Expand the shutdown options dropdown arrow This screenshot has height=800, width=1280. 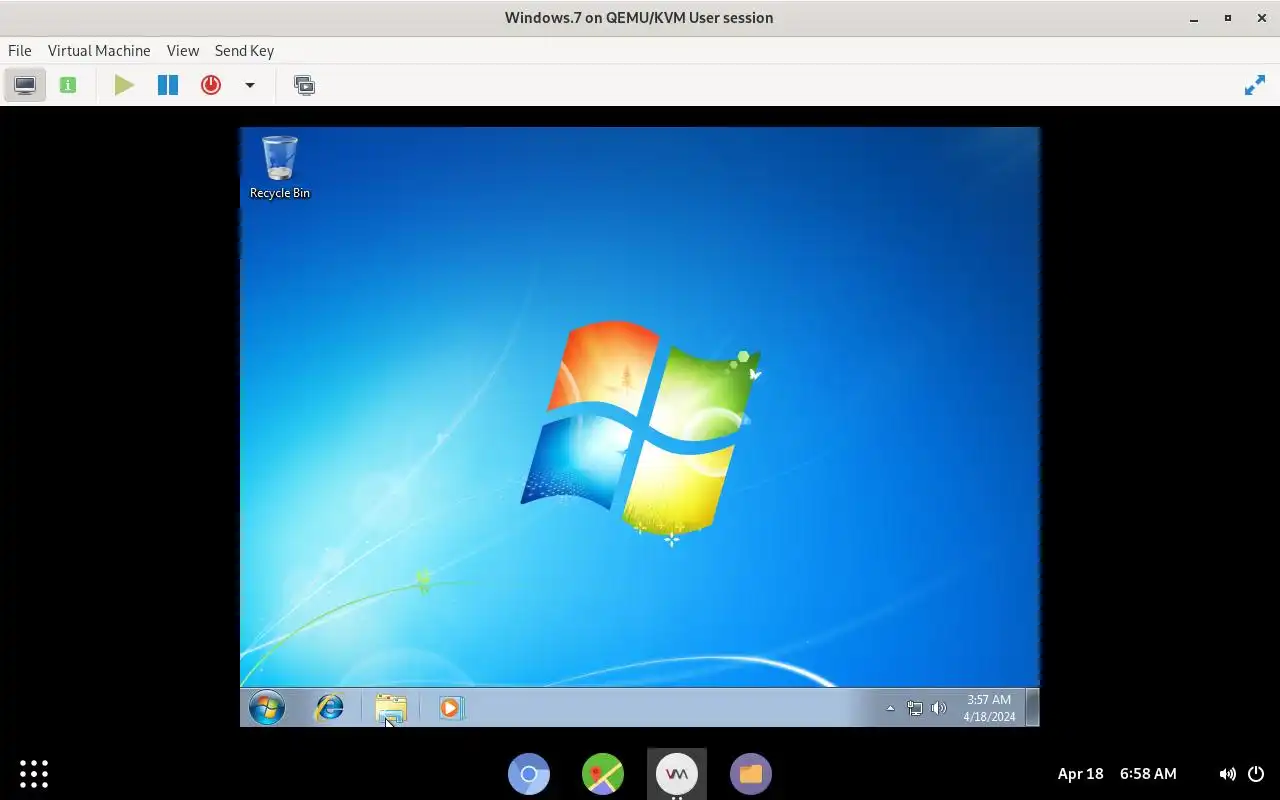[250, 85]
